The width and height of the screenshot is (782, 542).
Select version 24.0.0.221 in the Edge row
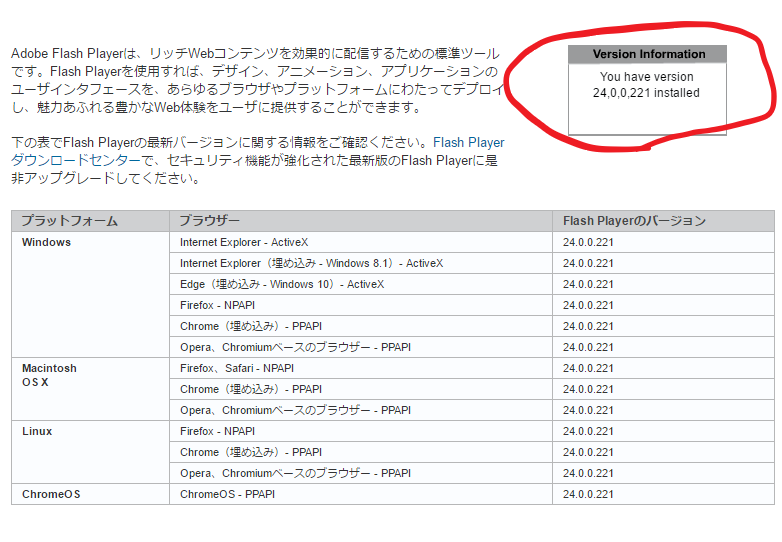click(x=663, y=284)
